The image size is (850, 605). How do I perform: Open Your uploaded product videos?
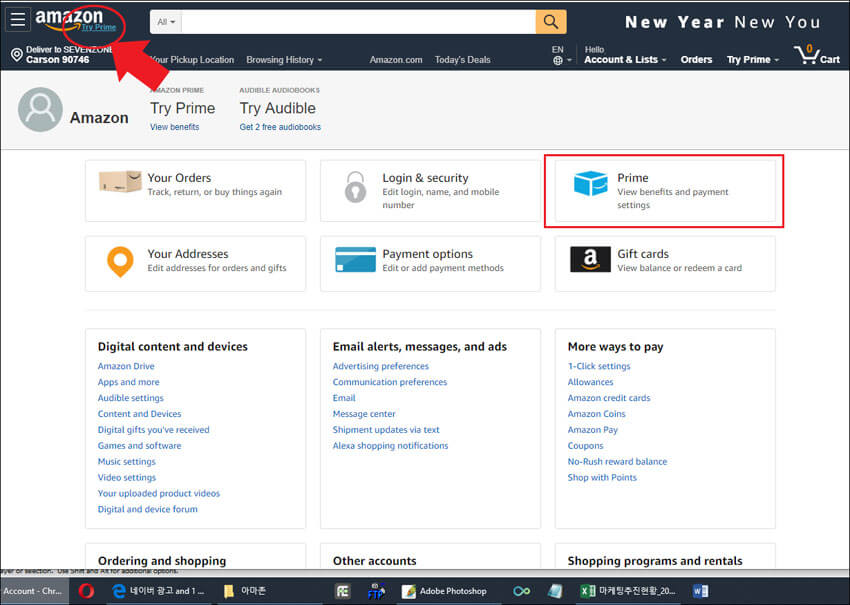coord(159,493)
